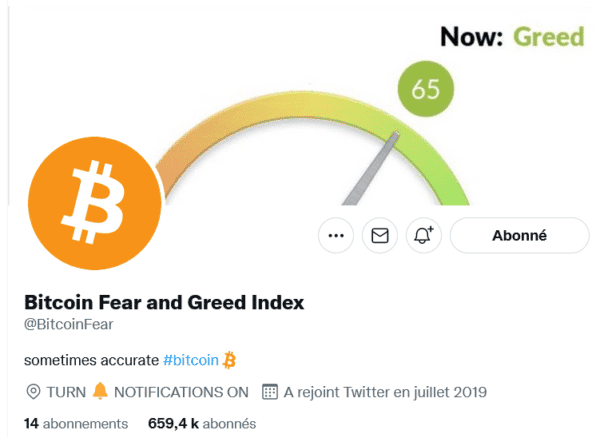Click the calendar icon beside join date
600x438 pixels.
(268, 391)
